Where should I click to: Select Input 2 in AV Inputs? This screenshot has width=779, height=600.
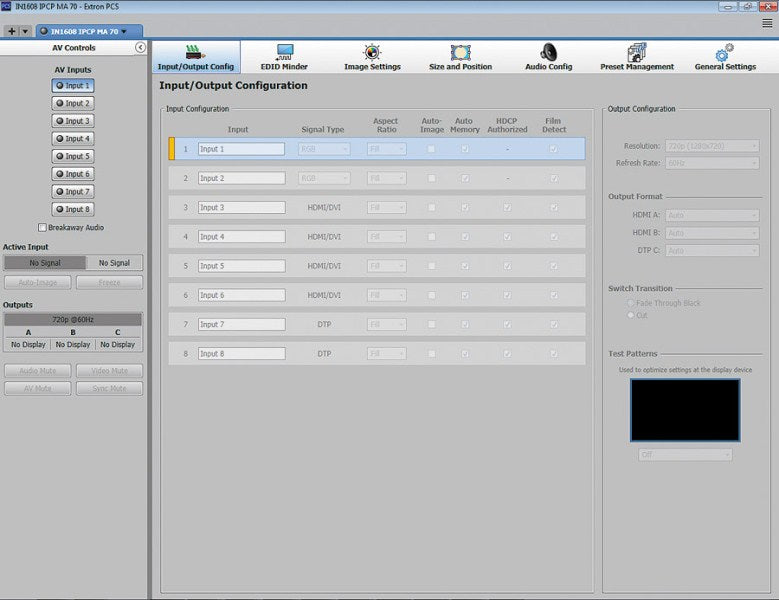click(x=73, y=103)
